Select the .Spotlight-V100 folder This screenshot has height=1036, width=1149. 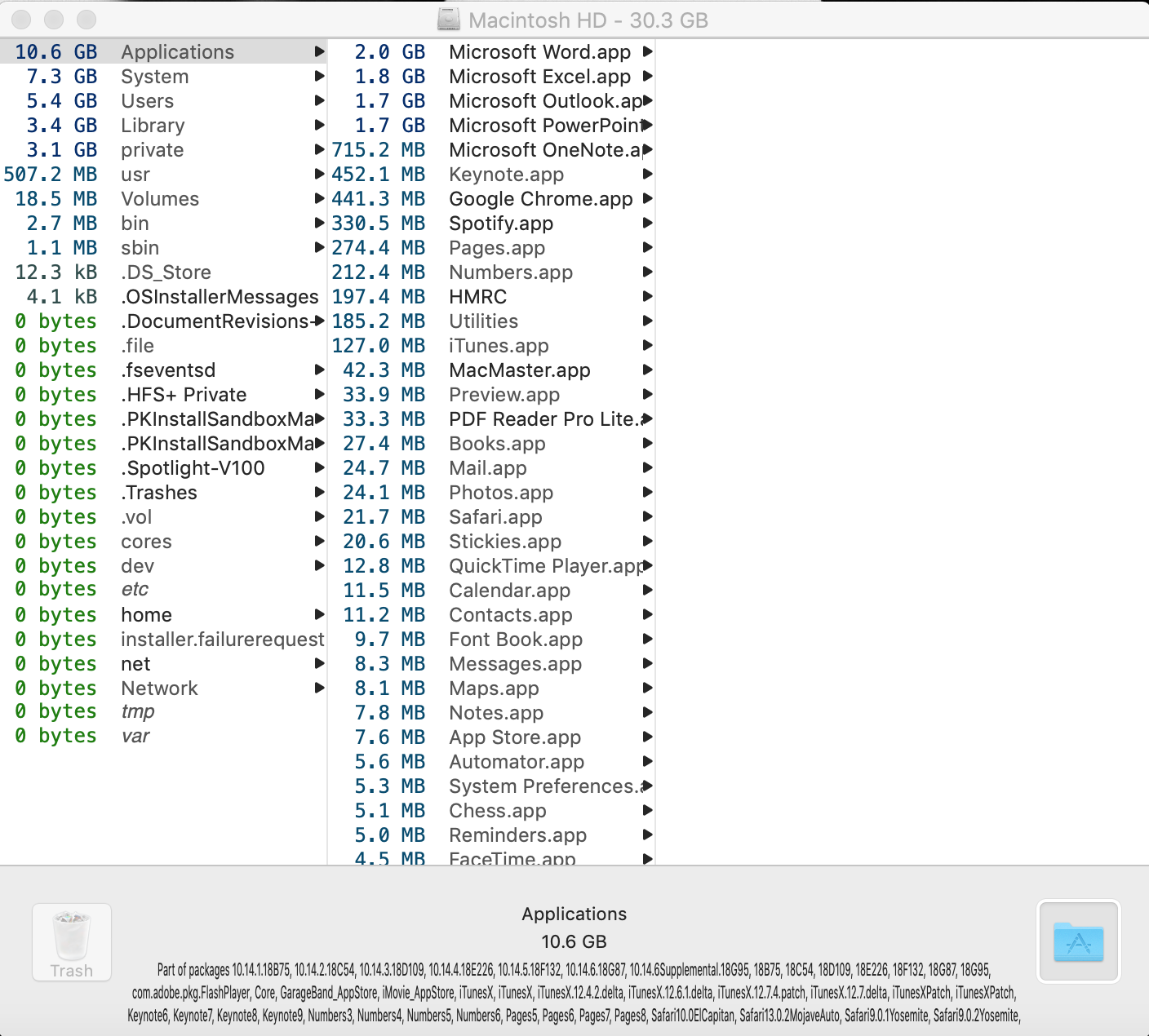[x=163, y=468]
